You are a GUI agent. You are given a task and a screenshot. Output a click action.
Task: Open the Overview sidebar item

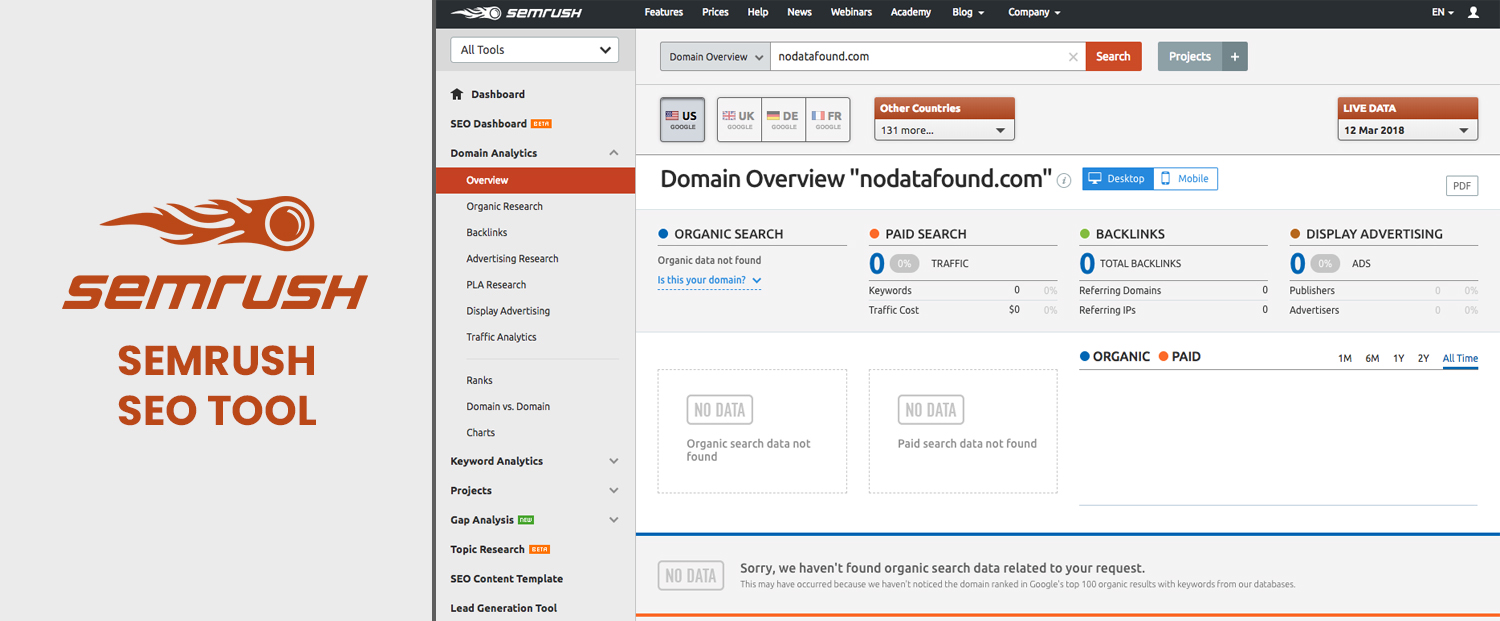coord(536,180)
